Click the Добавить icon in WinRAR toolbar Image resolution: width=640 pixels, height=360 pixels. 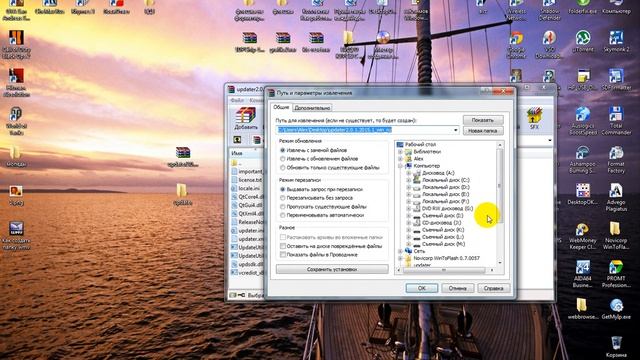point(246,119)
